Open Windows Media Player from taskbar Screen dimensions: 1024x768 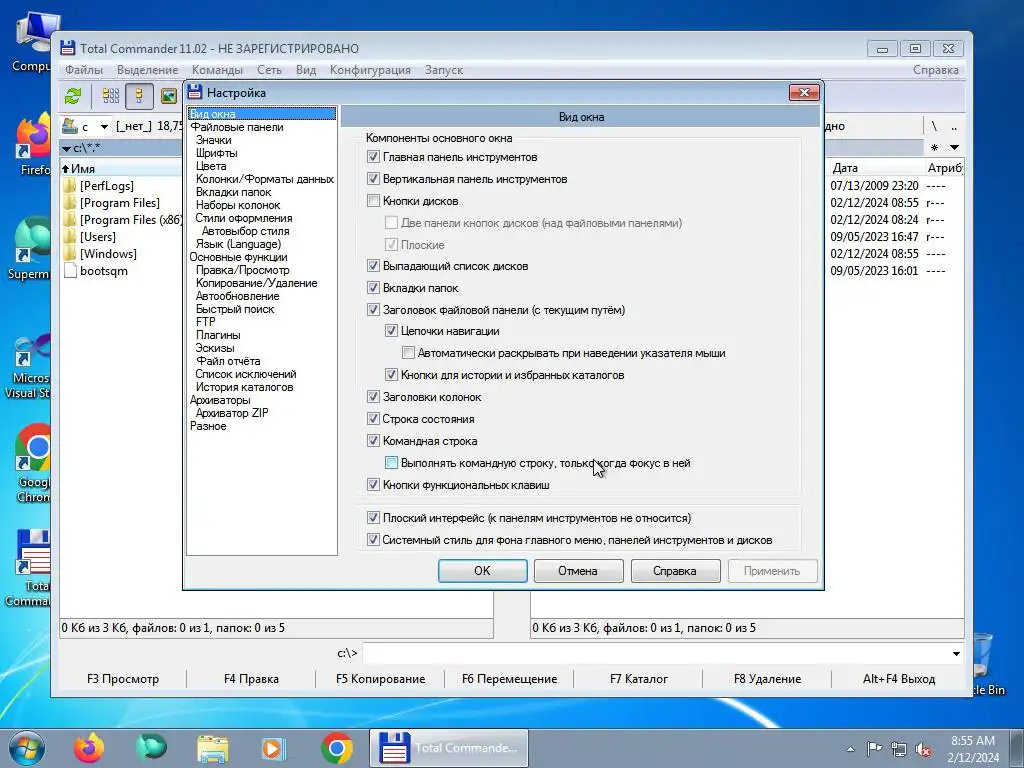pos(273,748)
